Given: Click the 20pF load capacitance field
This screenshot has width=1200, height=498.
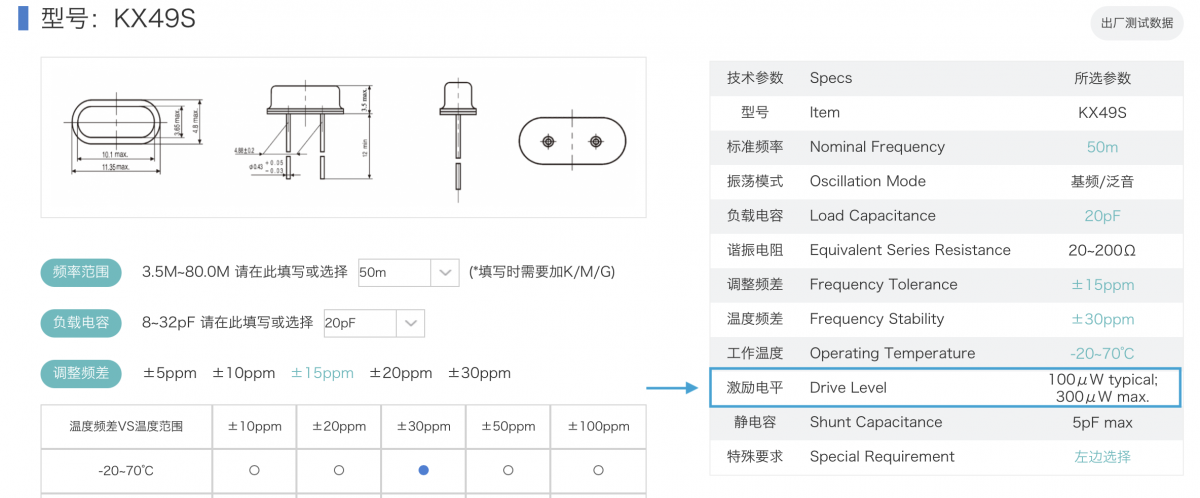Looking at the screenshot, I should (x=359, y=323).
